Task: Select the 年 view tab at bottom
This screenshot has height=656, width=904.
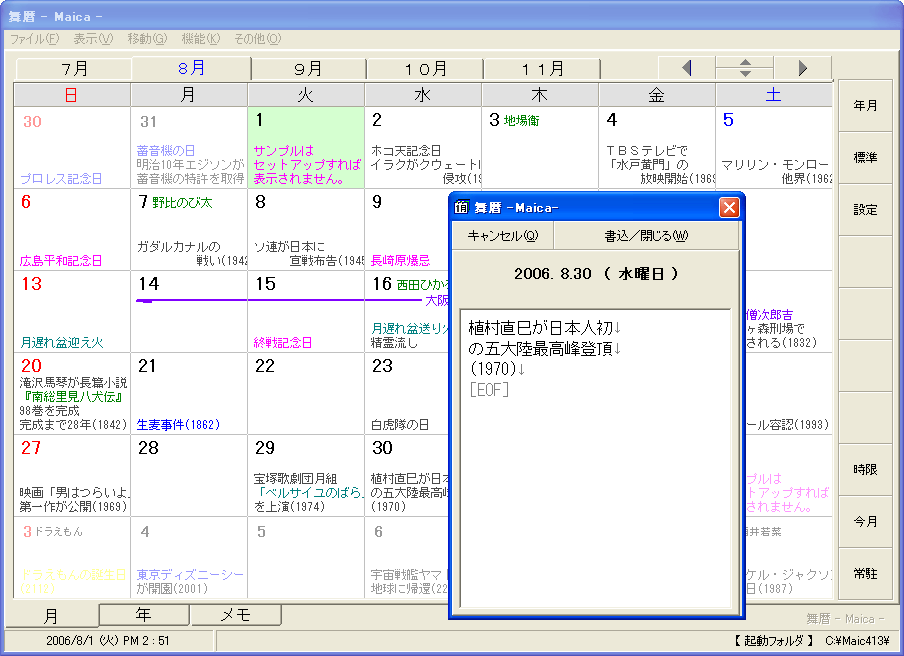Action: [144, 614]
